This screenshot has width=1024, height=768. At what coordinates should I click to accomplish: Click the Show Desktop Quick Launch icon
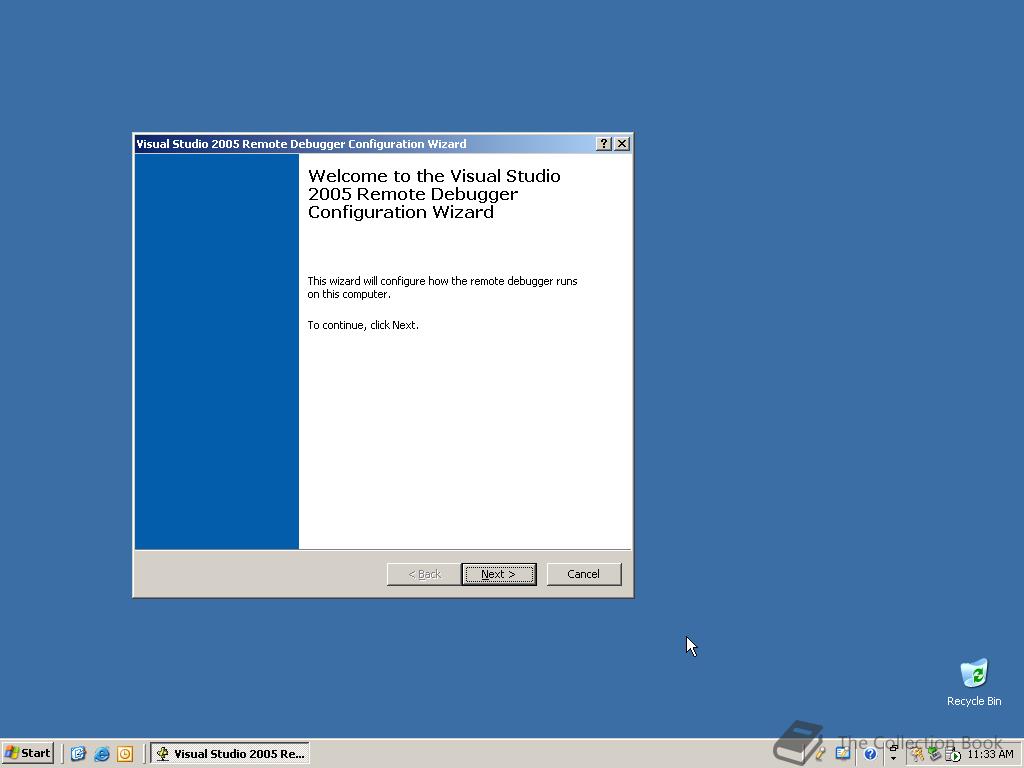coord(78,754)
